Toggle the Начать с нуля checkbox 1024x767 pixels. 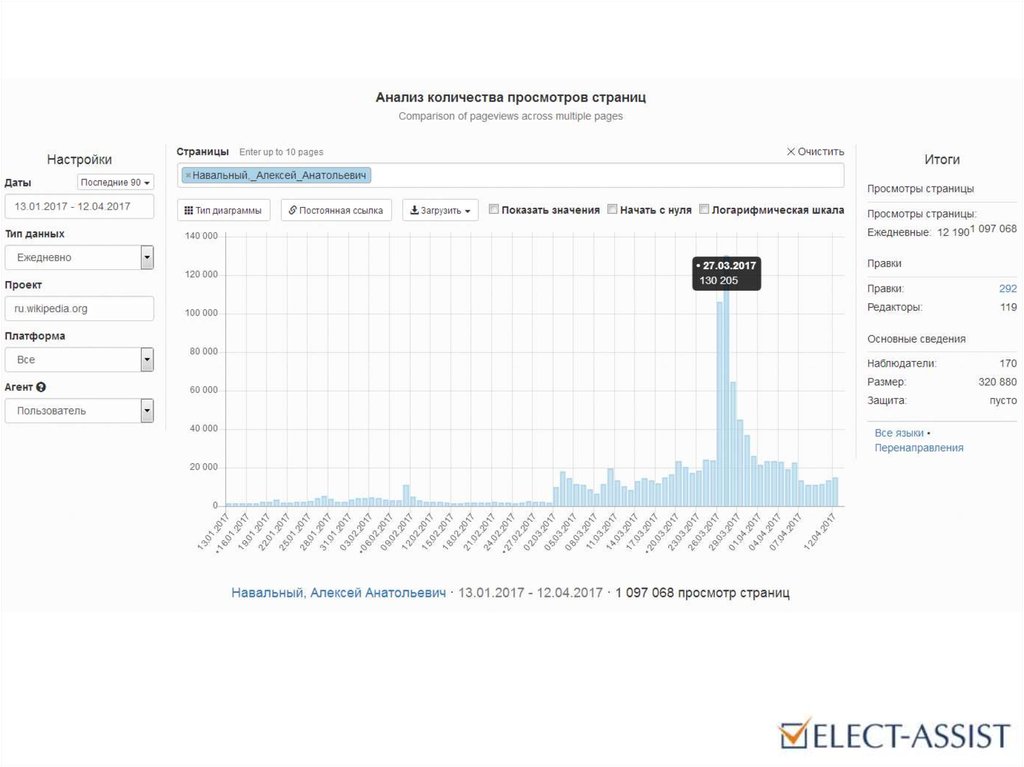(613, 210)
